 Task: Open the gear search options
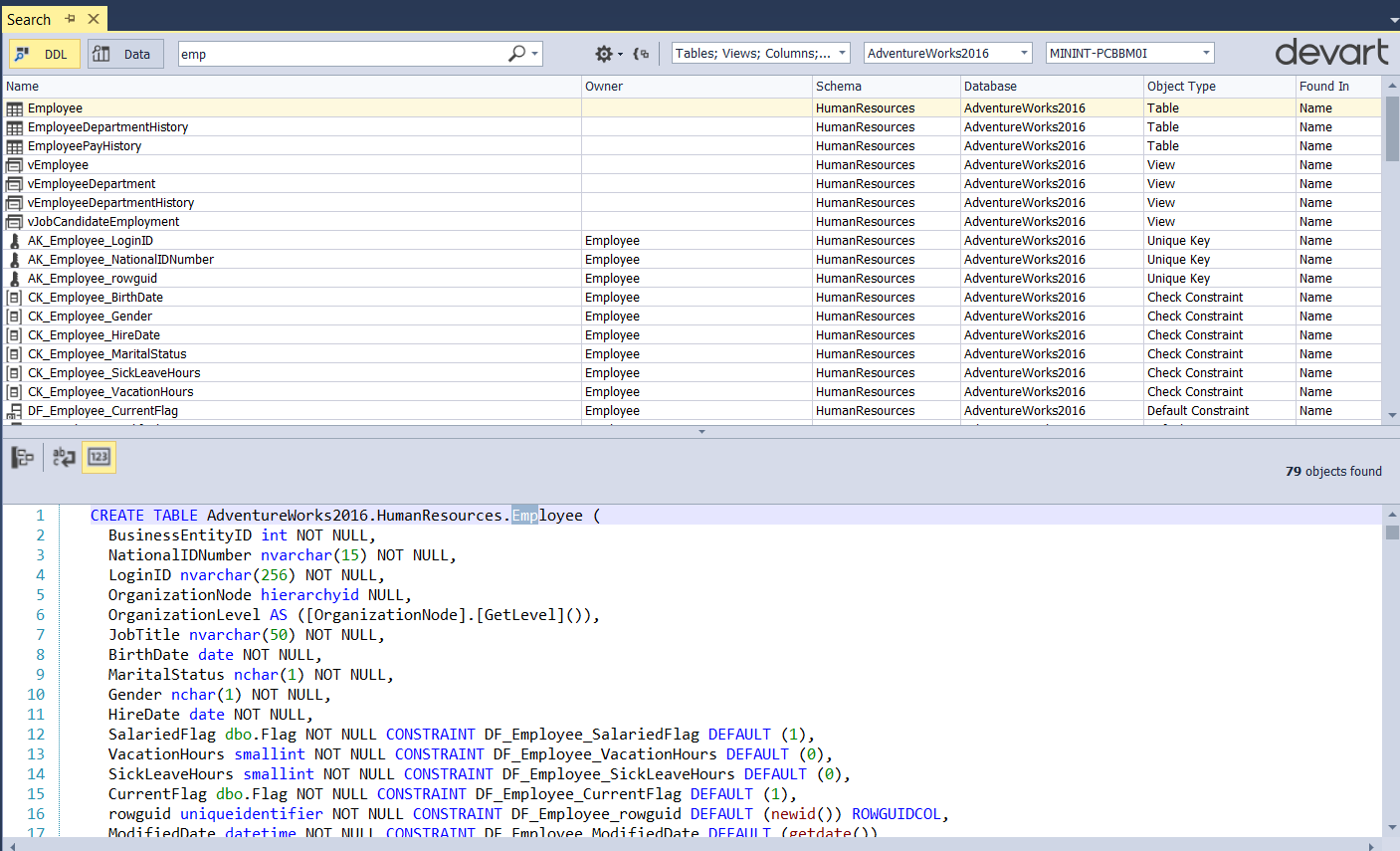[604, 54]
